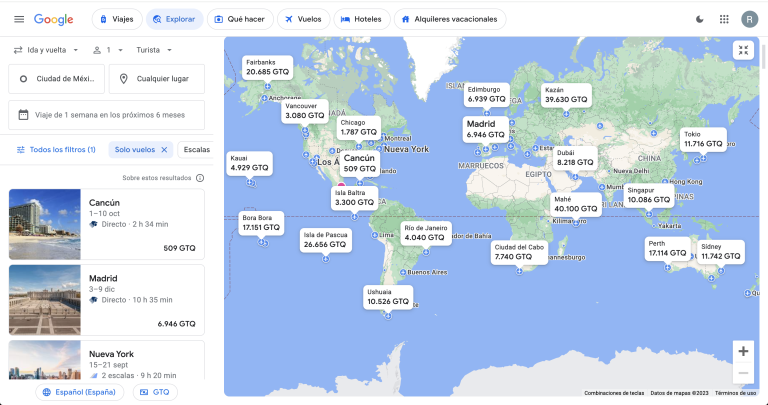Expand the passenger count dropdown
The height and width of the screenshot is (405, 768).
(102, 49)
